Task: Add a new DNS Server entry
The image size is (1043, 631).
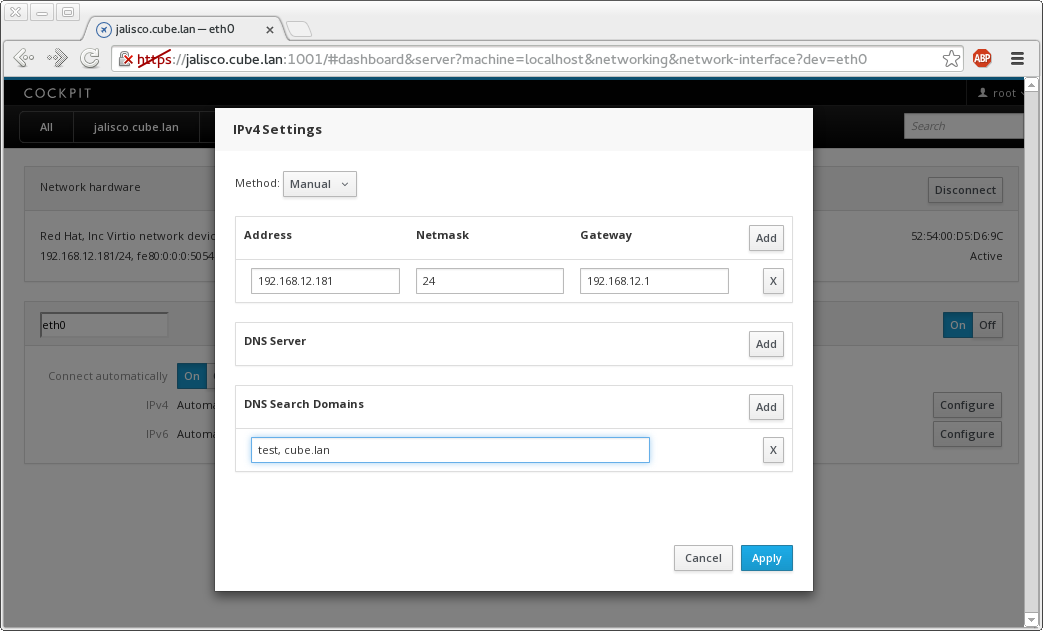Action: coord(766,344)
